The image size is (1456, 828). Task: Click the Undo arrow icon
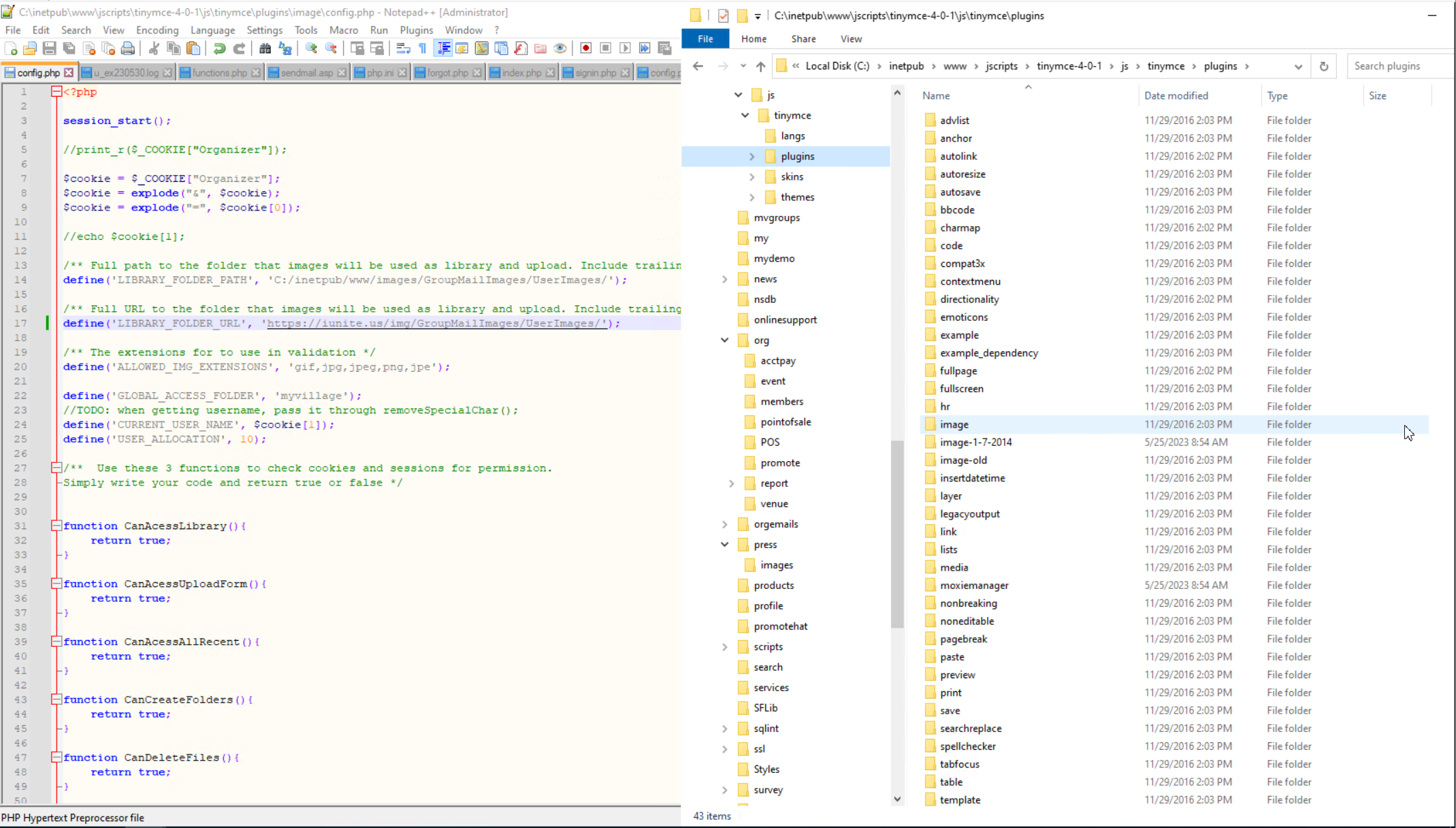click(x=219, y=48)
